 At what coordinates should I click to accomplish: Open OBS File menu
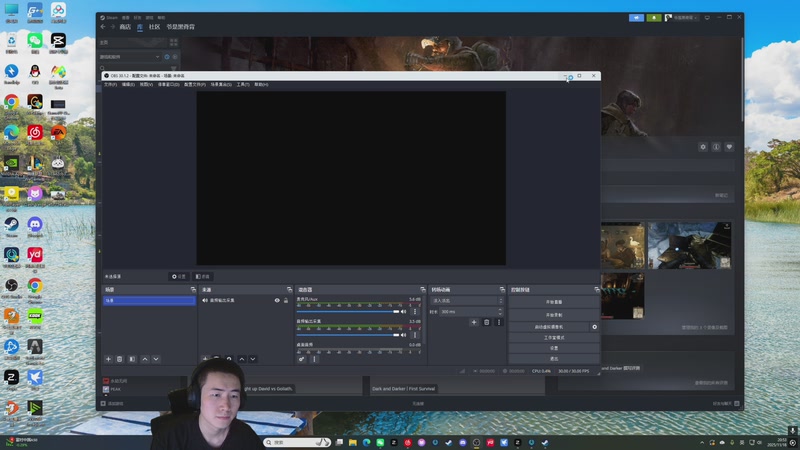111,85
